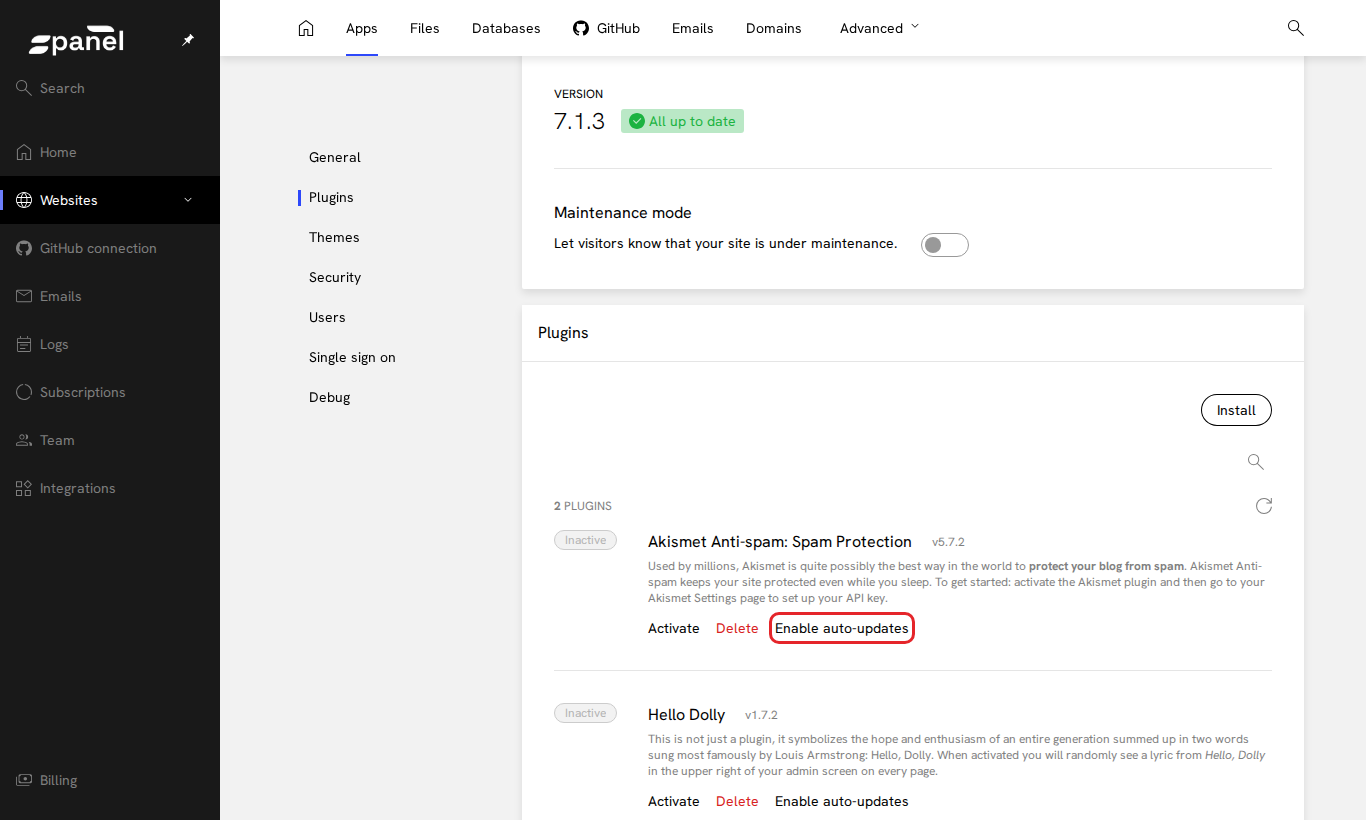The image size is (1366, 820).
Task: Select Security in the settings menu
Action: tap(335, 277)
